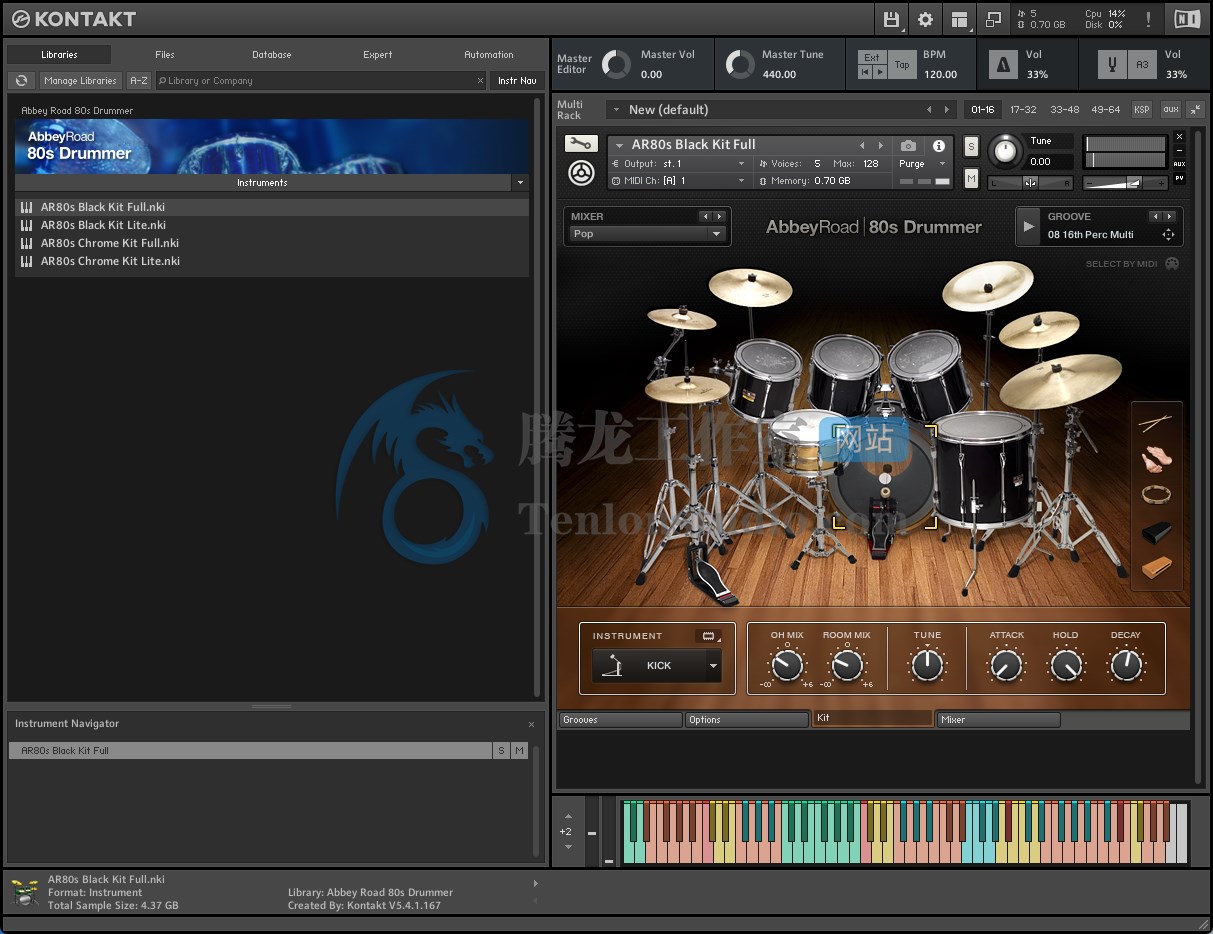Toggle Ext sync for the master clock
Viewport: 1213px width, 934px height.
coord(872,58)
